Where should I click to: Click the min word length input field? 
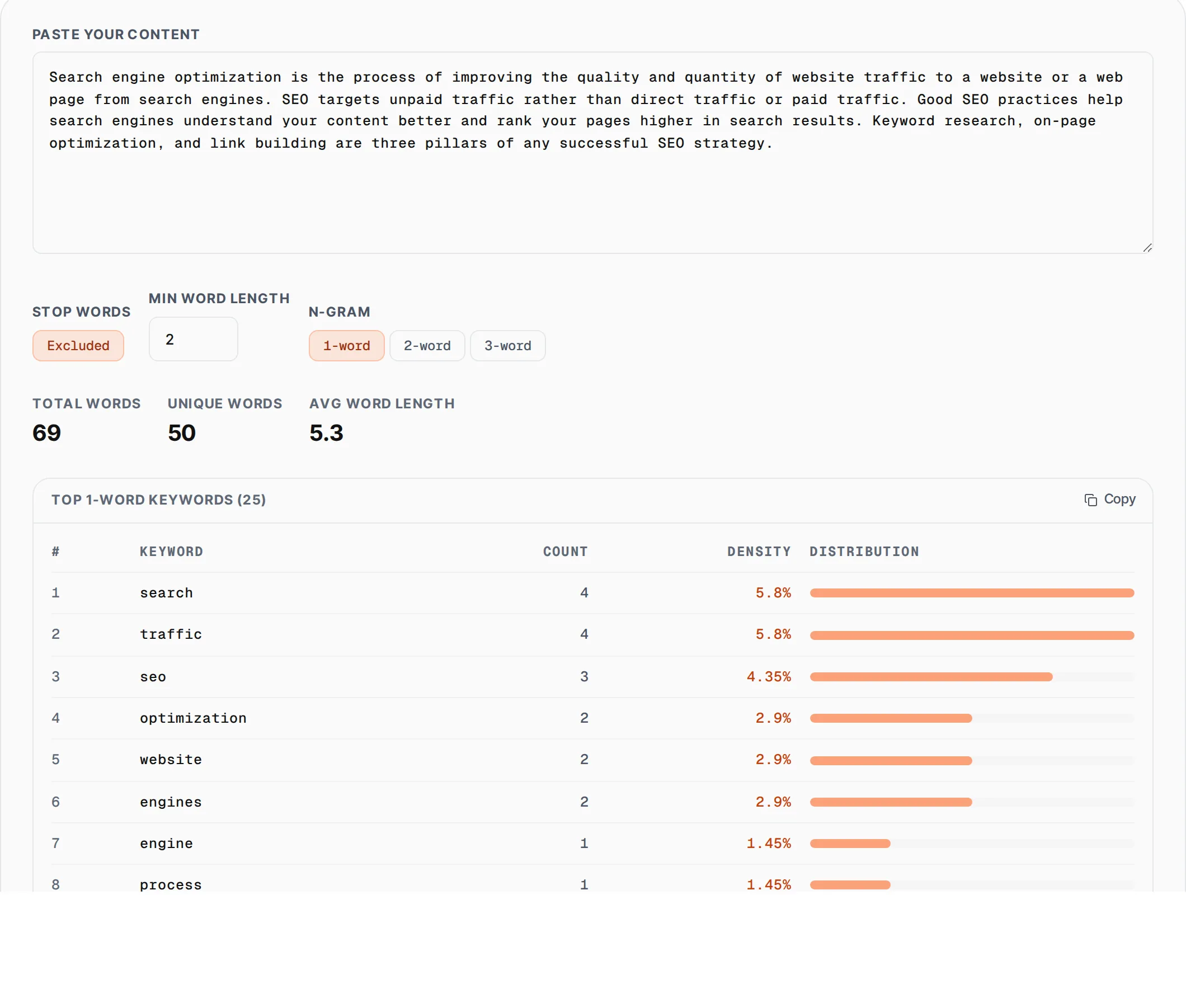tap(193, 339)
